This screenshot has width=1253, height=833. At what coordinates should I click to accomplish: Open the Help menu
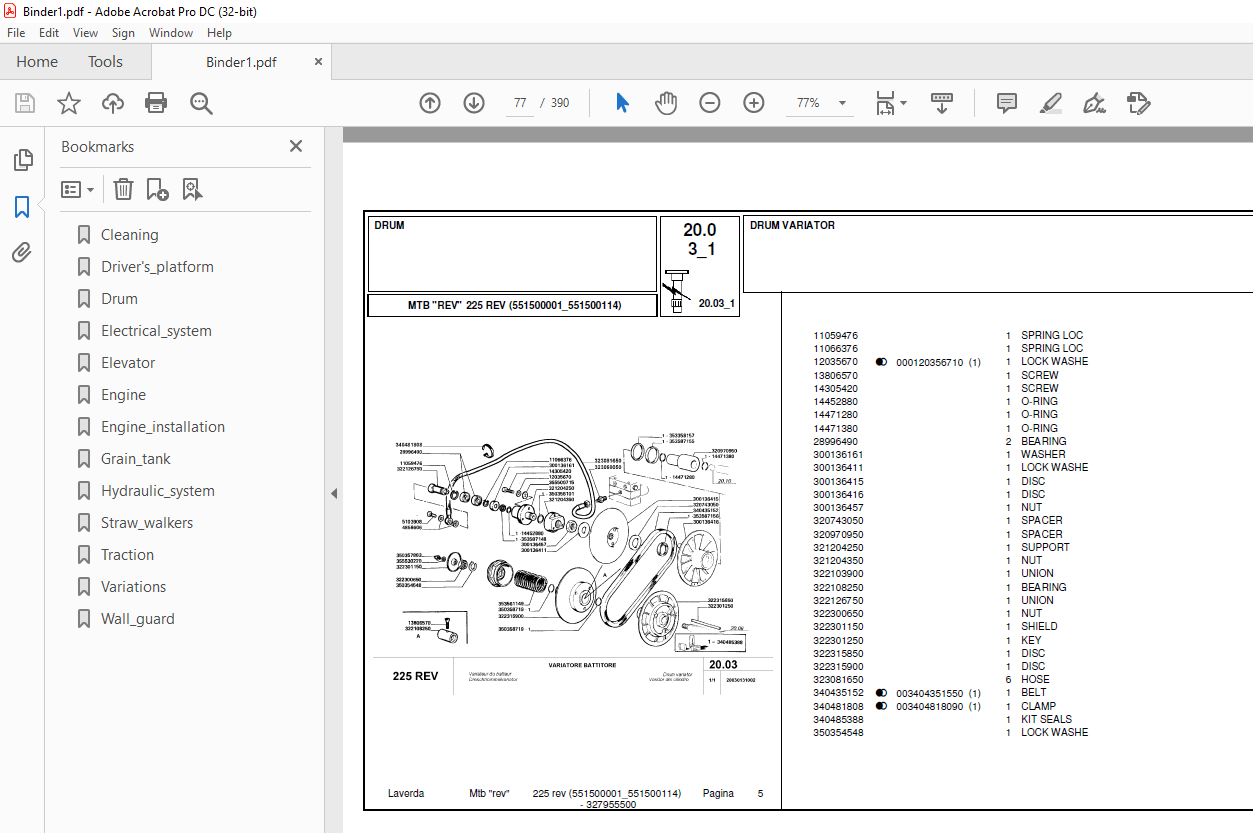tap(219, 33)
